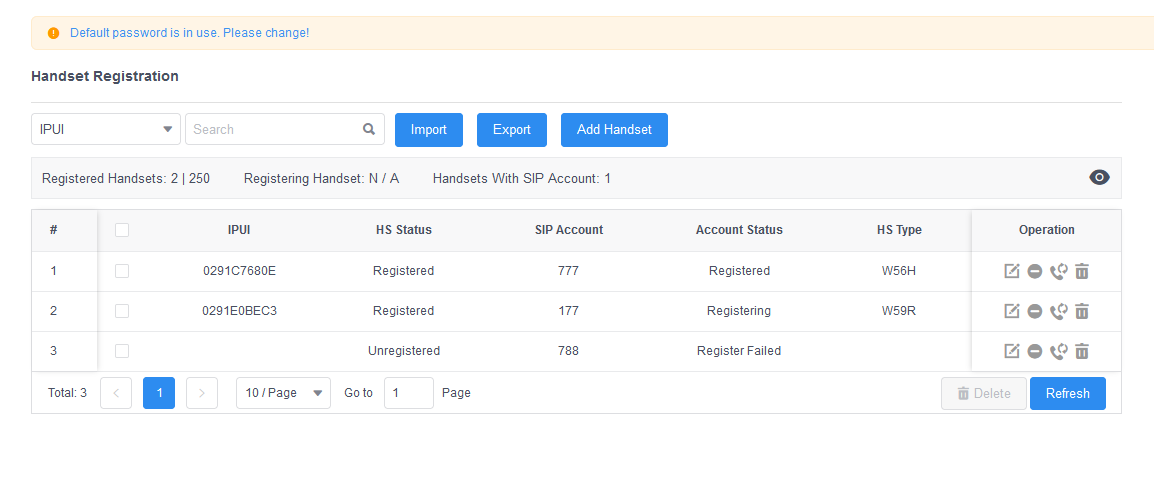Click the minus icon in the SIP 788 row
Image resolution: width=1154 pixels, height=503 pixels.
point(1035,351)
